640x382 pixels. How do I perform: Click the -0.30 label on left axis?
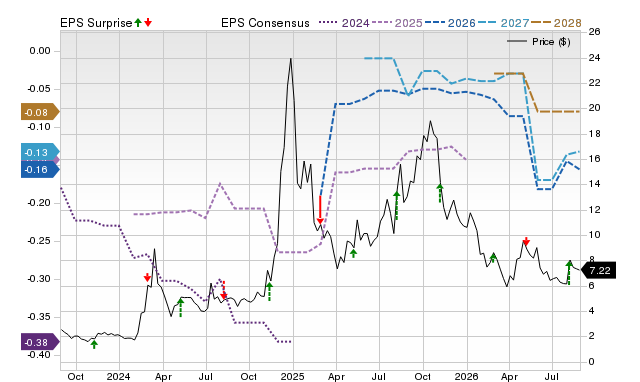point(39,279)
